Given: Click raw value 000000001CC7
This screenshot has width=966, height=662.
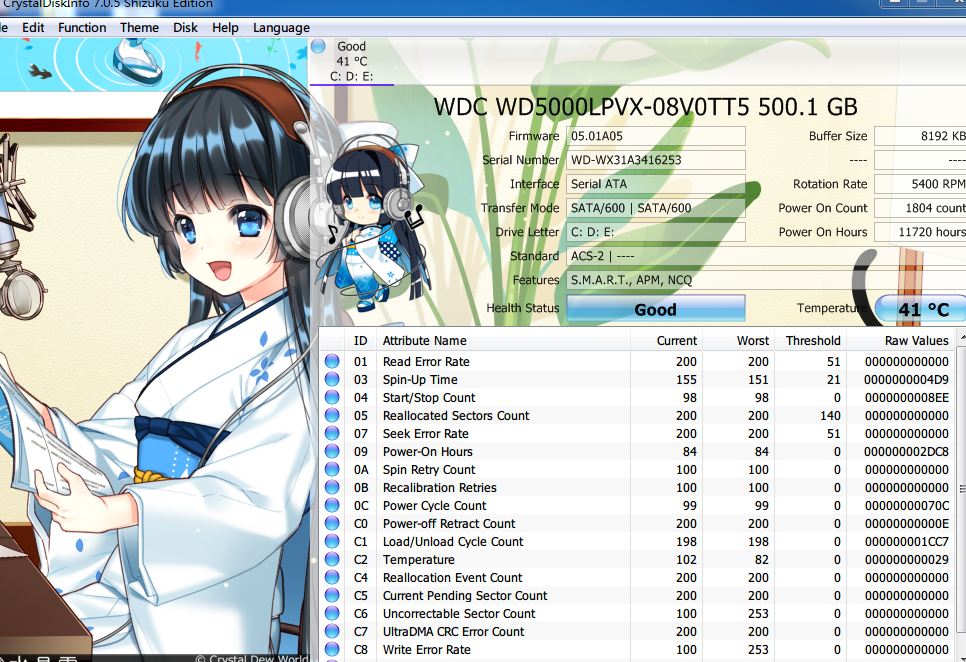Looking at the screenshot, I should tap(906, 541).
